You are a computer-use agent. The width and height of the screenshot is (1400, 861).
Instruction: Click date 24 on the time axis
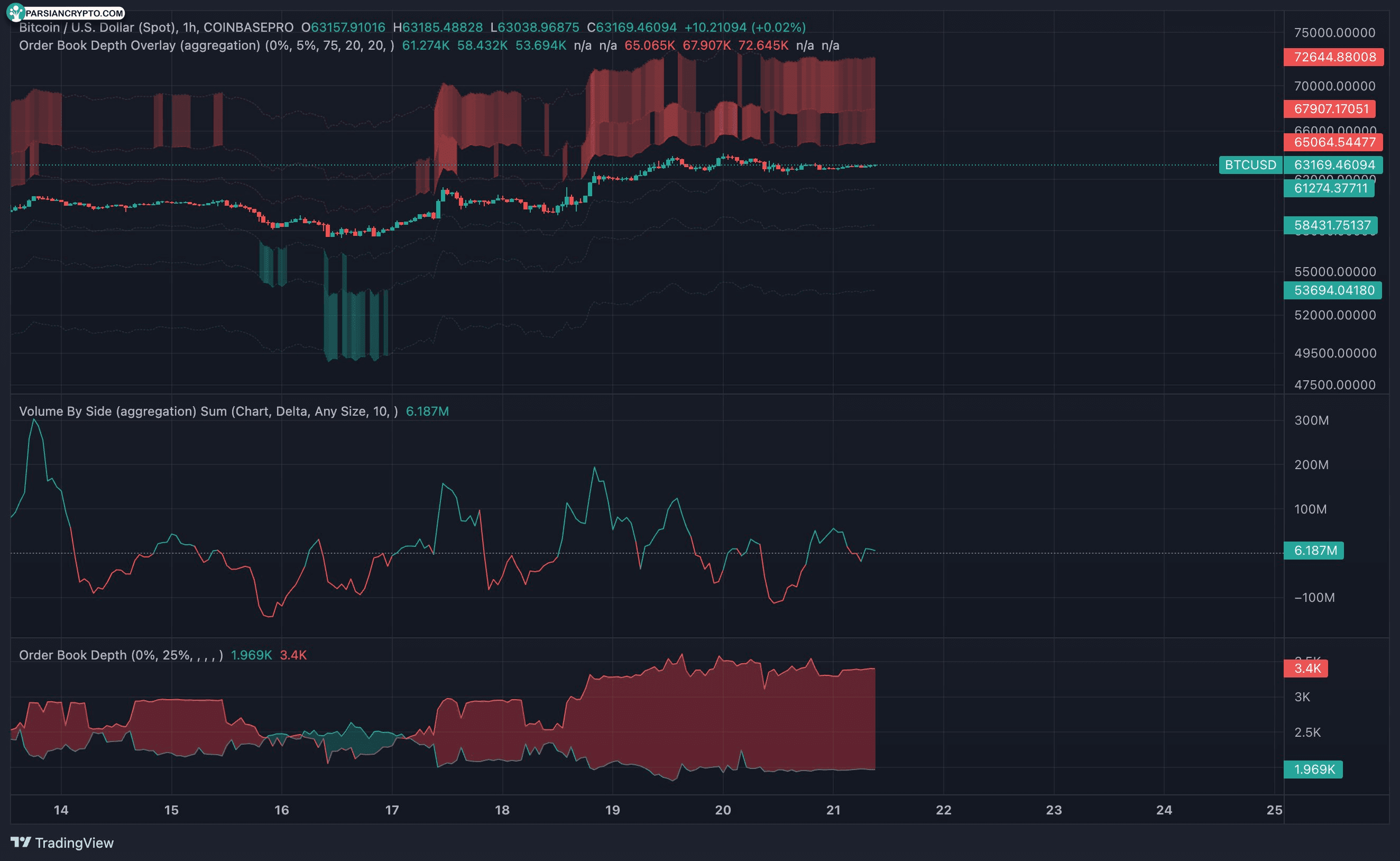click(x=1164, y=810)
